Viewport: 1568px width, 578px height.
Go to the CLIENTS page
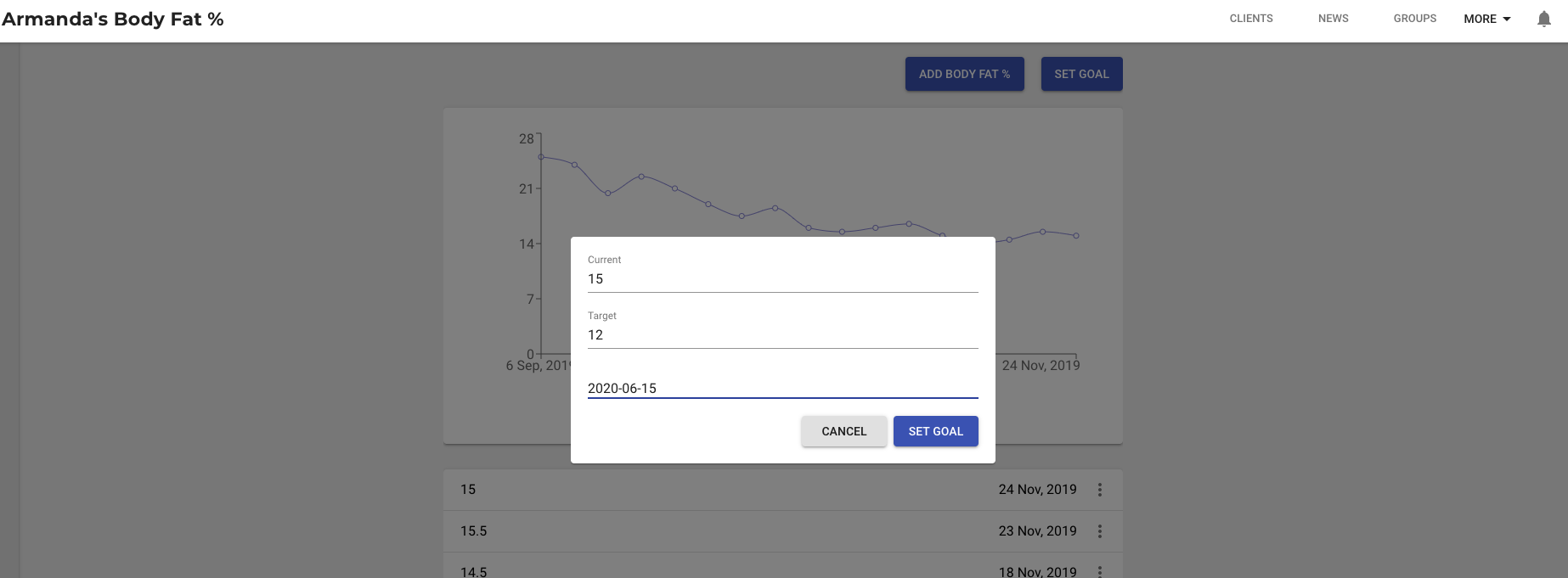[1251, 19]
